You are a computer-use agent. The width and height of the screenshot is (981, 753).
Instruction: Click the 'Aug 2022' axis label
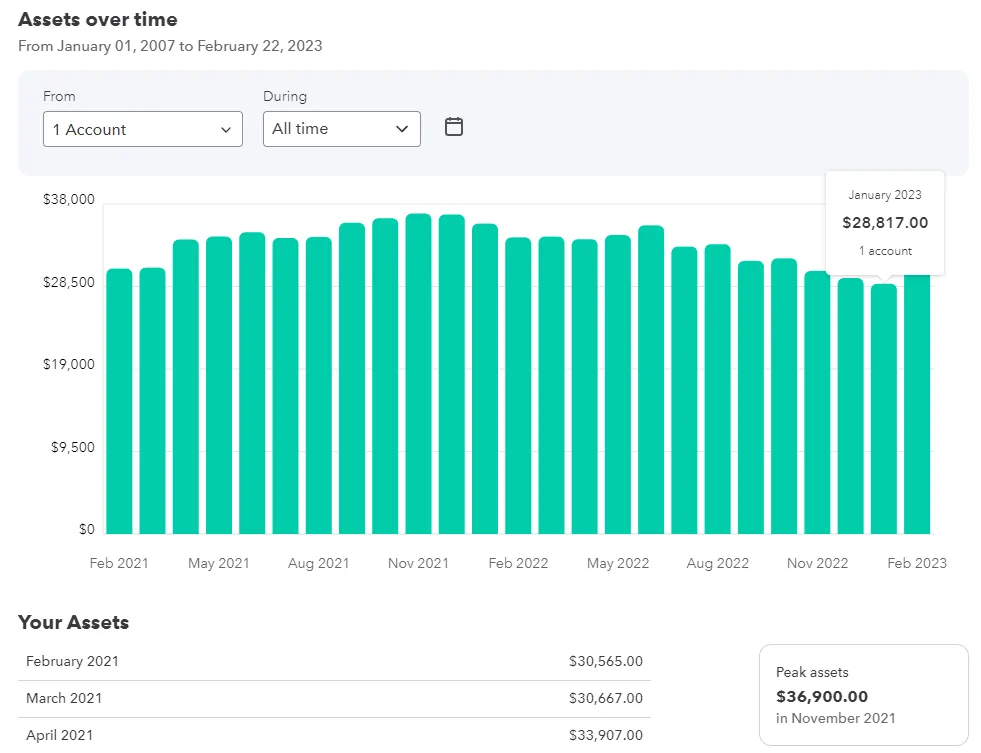pyautogui.click(x=718, y=563)
